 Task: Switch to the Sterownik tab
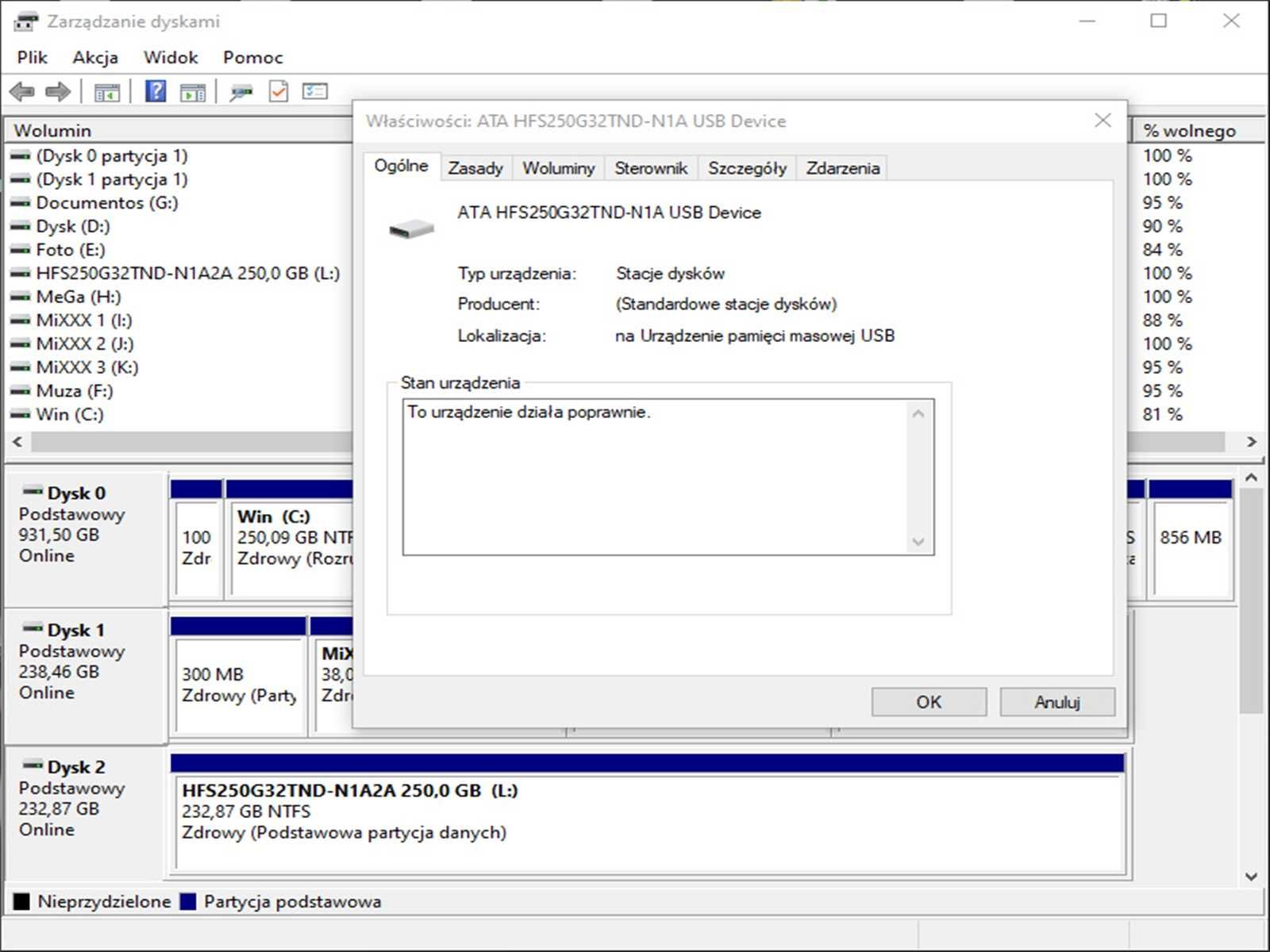651,168
